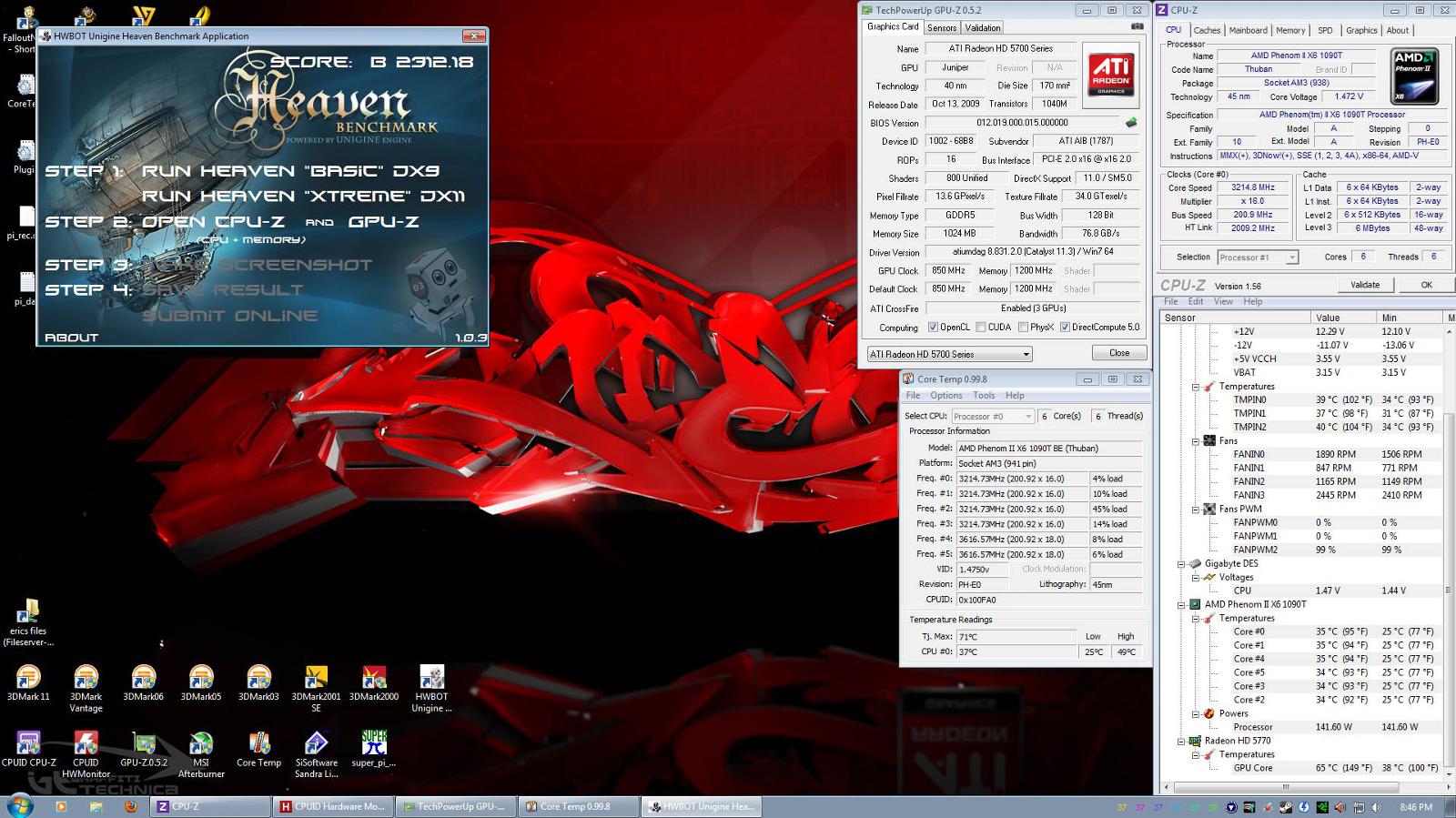Image resolution: width=1456 pixels, height=818 pixels.
Task: Open the SiSoftware Sandra desktop shortcut
Action: point(316,754)
